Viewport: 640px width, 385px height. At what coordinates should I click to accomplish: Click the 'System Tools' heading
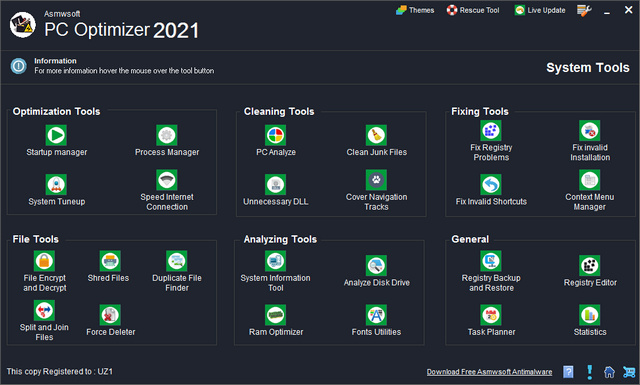(x=587, y=67)
